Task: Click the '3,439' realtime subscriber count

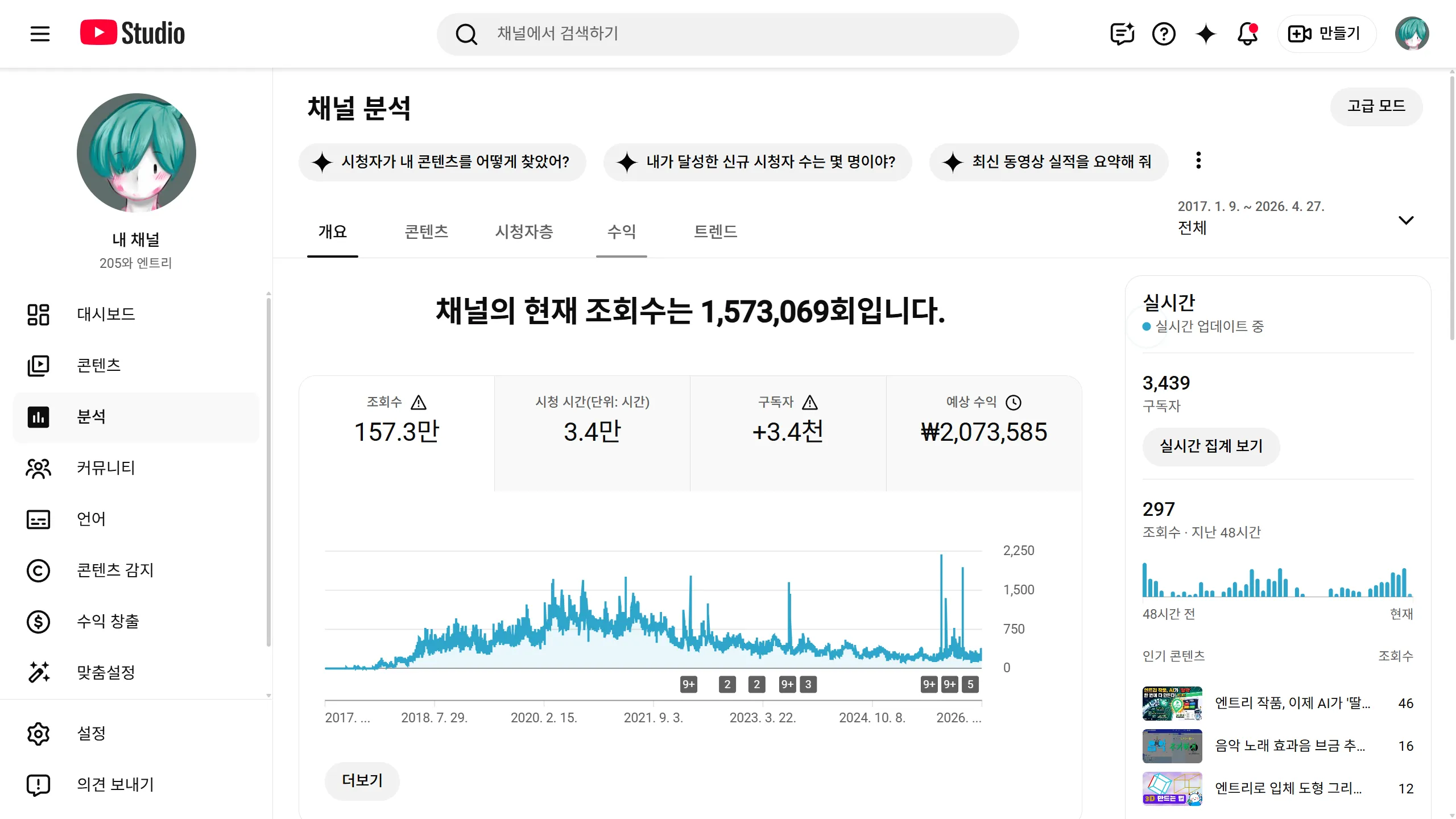Action: point(1166,383)
